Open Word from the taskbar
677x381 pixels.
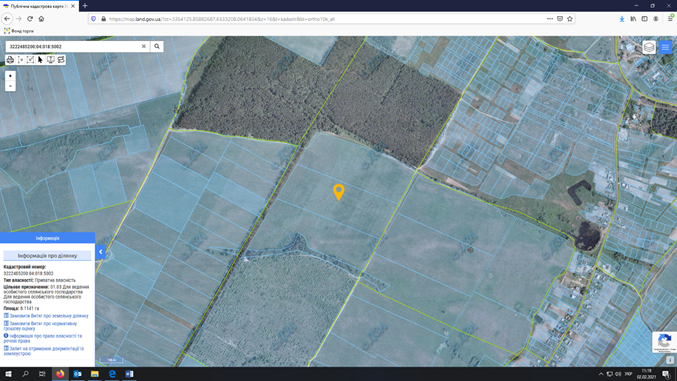(x=129, y=374)
